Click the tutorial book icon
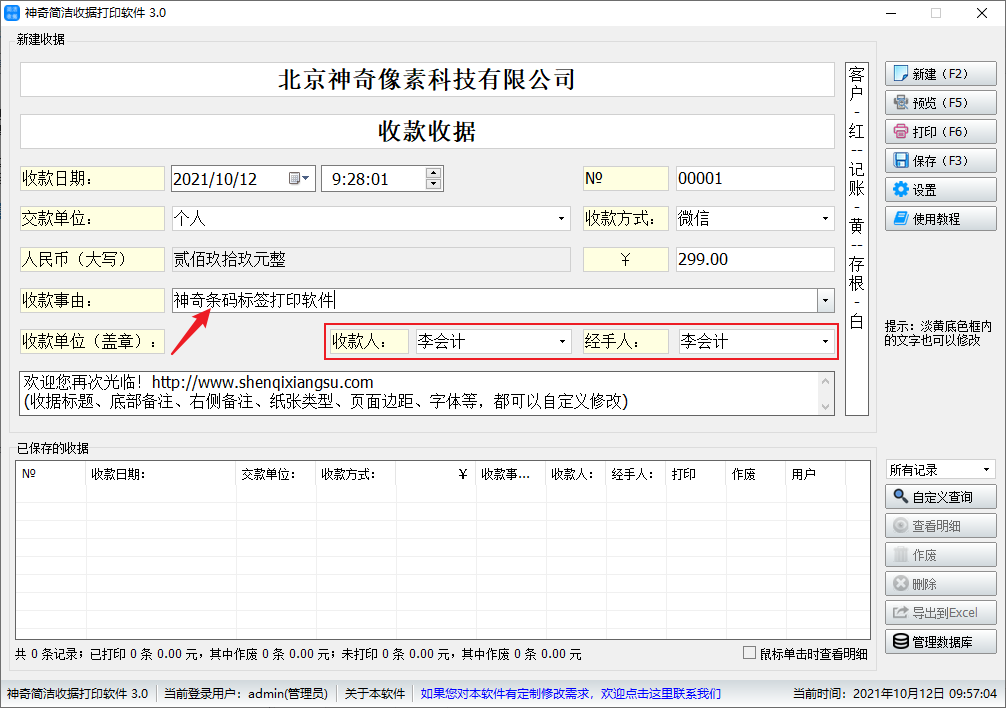 pyautogui.click(x=901, y=219)
